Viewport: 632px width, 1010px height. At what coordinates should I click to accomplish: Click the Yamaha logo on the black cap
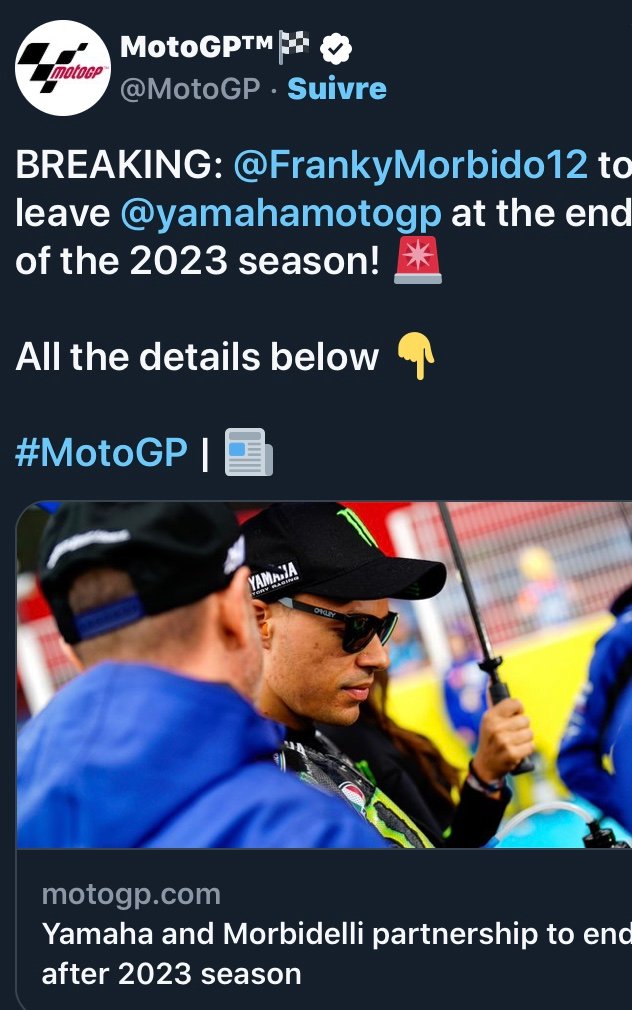coord(274,576)
